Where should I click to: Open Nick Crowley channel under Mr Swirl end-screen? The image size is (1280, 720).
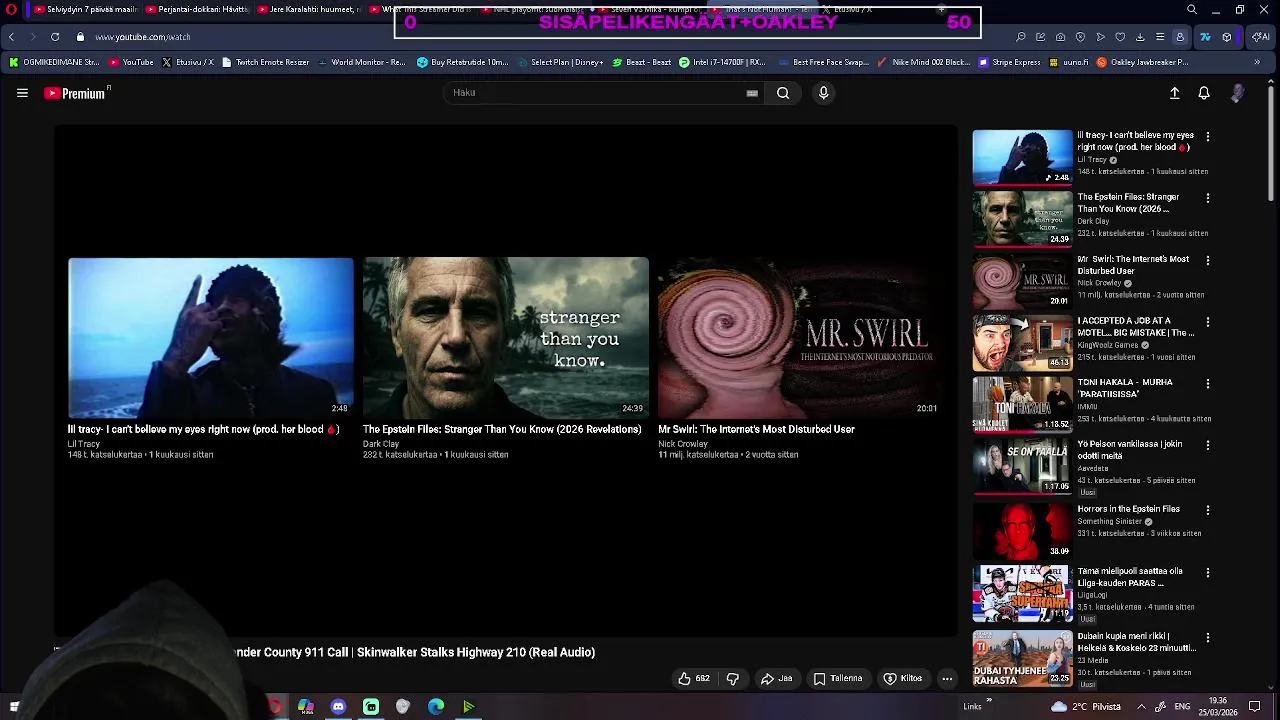click(x=683, y=444)
